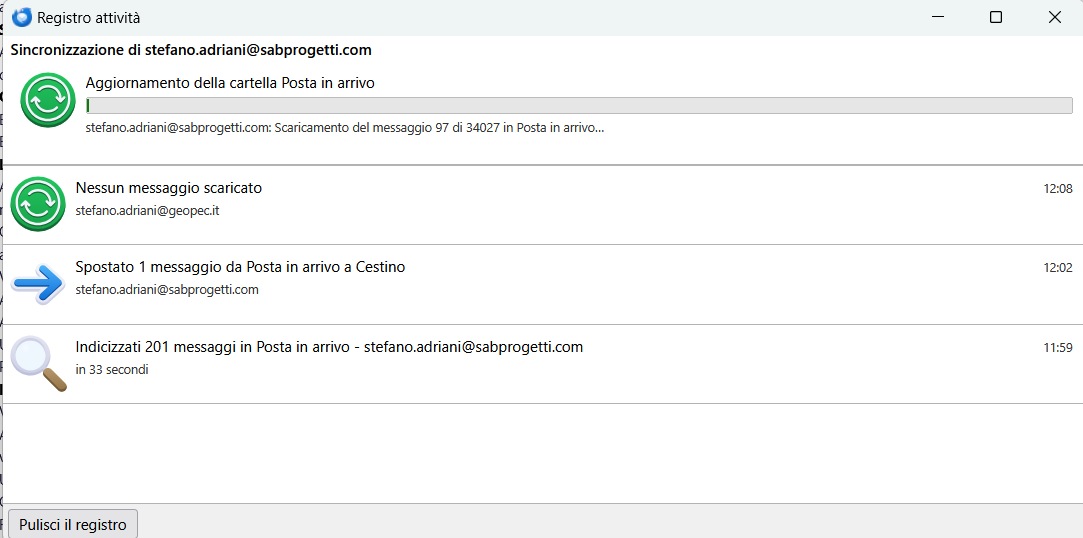The width and height of the screenshot is (1083, 538).
Task: Click the Thunderbird icon in the title bar
Action: click(21, 17)
